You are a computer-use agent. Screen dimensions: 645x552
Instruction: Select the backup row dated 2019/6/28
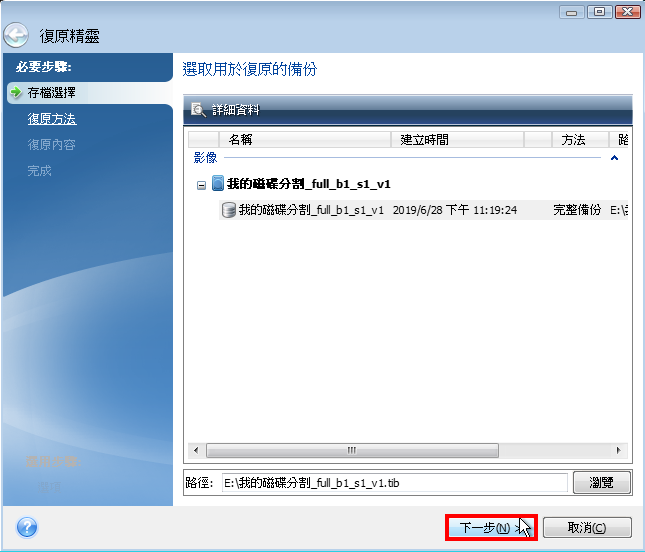click(x=420, y=210)
